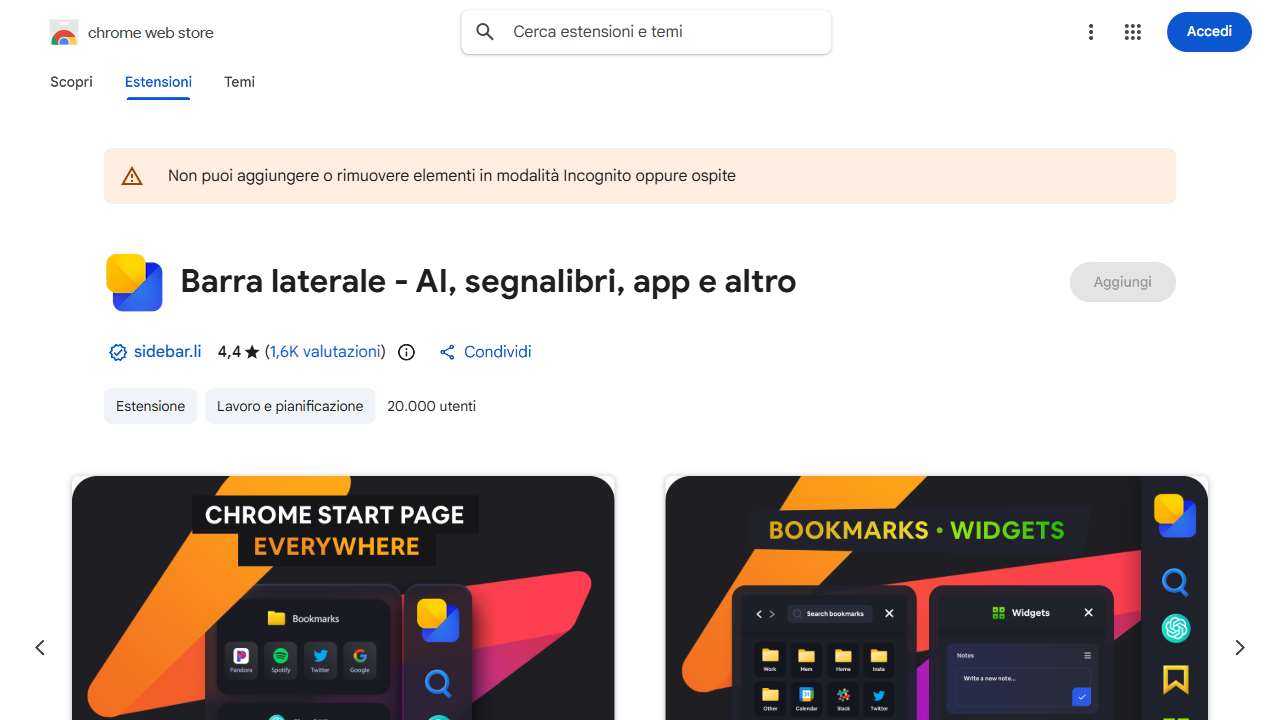Click the search magnifier icon

[485, 32]
